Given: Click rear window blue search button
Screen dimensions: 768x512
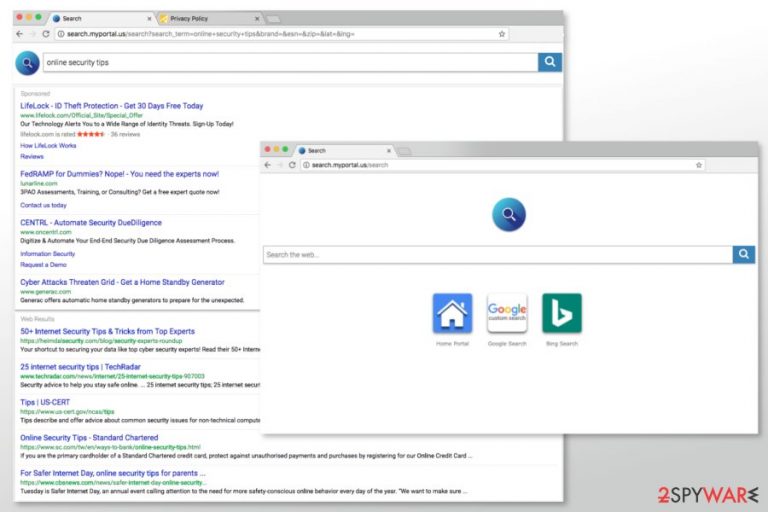Looking at the screenshot, I should (550, 62).
